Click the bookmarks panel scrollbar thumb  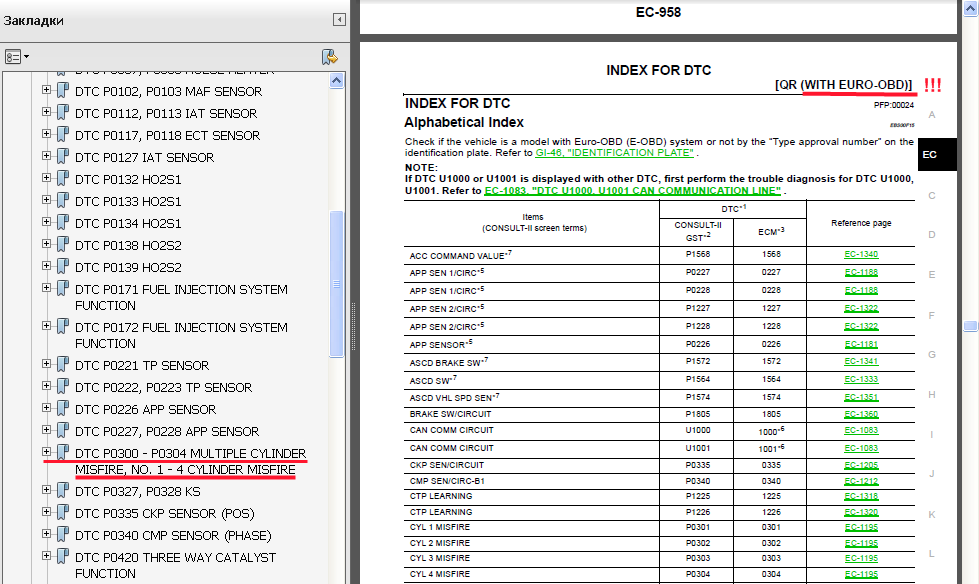point(336,284)
